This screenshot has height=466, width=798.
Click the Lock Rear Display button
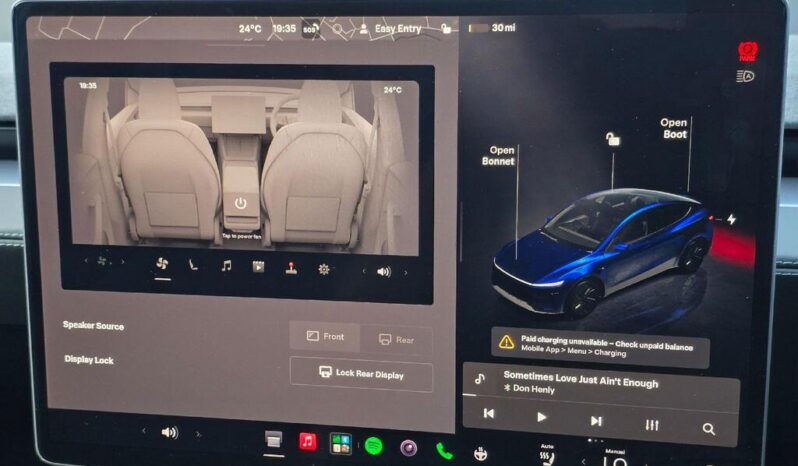tap(361, 374)
